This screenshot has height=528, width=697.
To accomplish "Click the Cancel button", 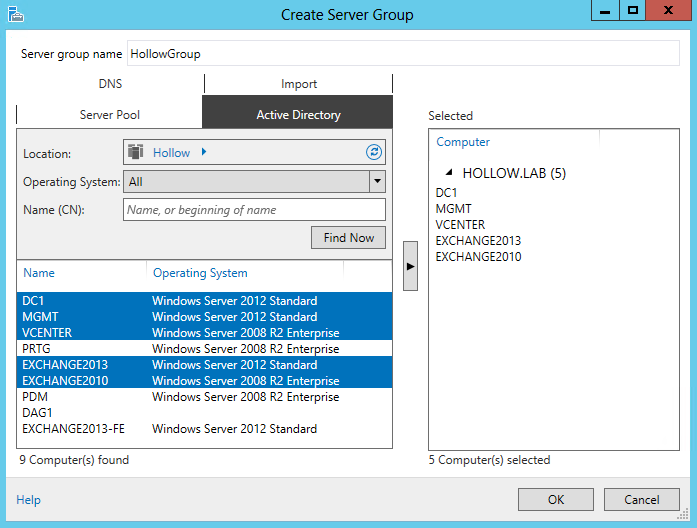I will pyautogui.click(x=641, y=500).
